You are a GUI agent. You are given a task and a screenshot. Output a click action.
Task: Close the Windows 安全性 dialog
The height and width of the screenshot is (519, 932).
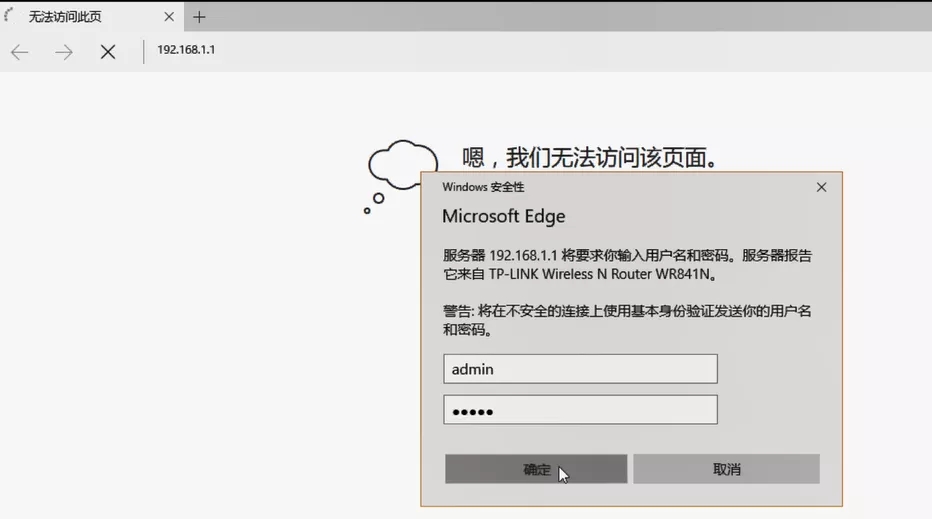tap(821, 187)
